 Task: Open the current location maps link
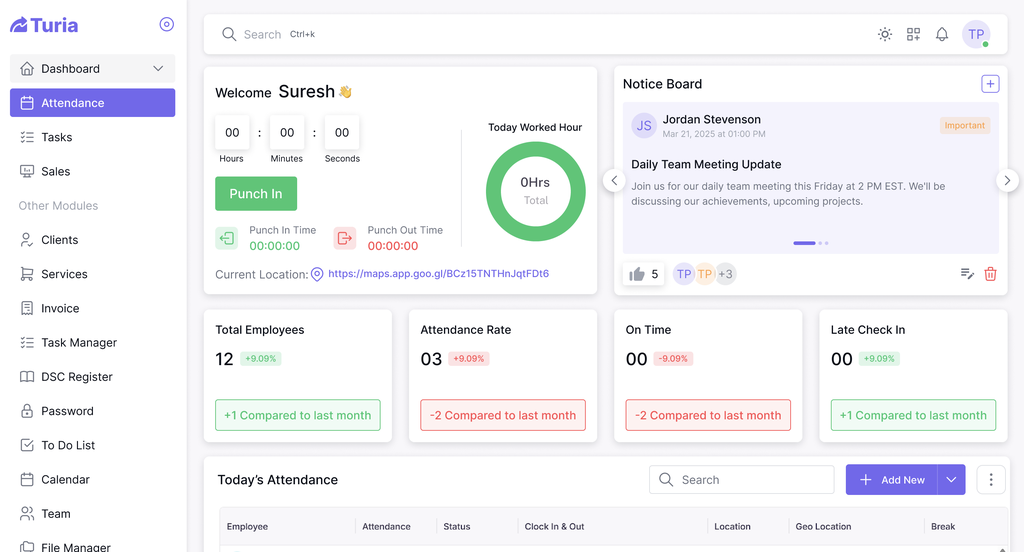click(x=438, y=274)
